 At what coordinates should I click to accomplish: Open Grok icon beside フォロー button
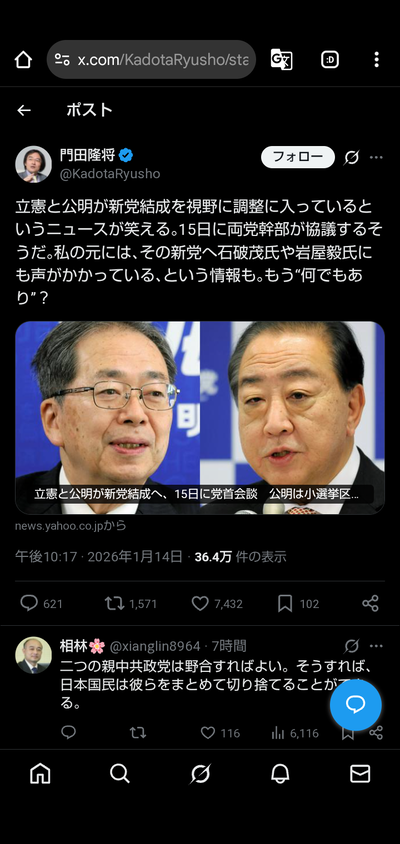point(352,157)
